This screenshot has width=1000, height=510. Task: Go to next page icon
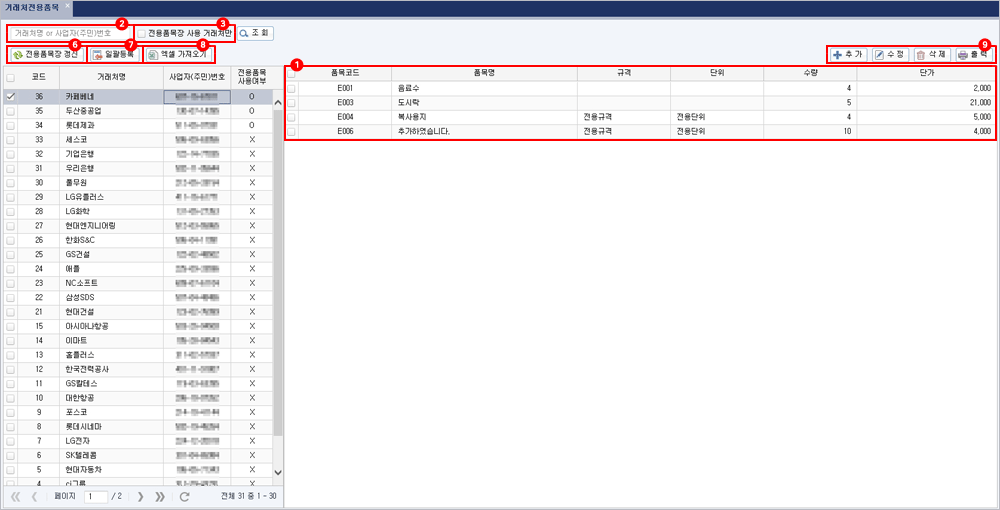141,496
